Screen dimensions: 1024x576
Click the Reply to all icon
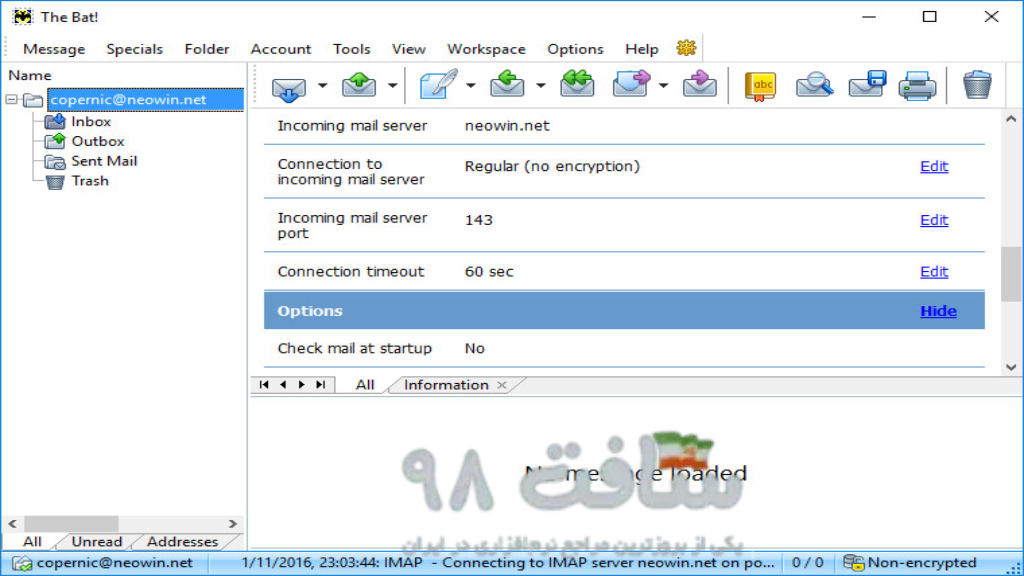pyautogui.click(x=577, y=85)
